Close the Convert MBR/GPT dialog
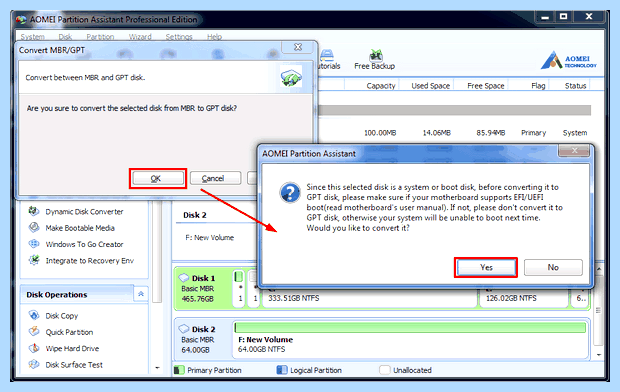Viewport: 620px width, 392px height. point(298,47)
